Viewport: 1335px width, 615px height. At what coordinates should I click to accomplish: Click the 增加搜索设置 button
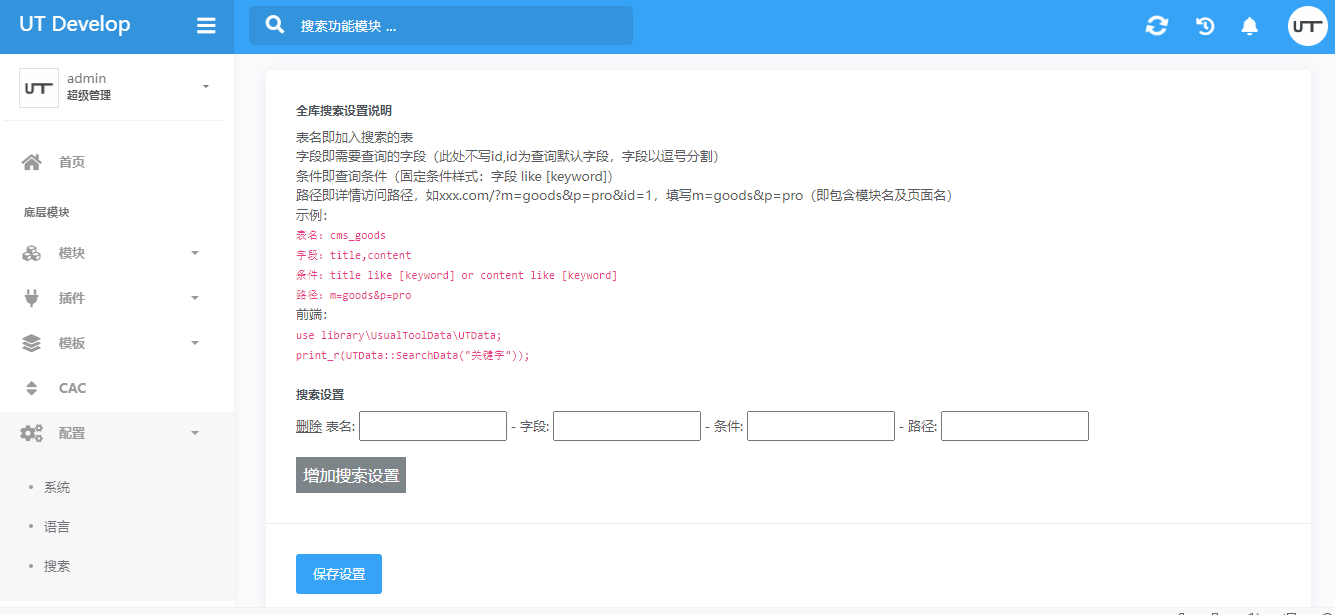point(350,476)
